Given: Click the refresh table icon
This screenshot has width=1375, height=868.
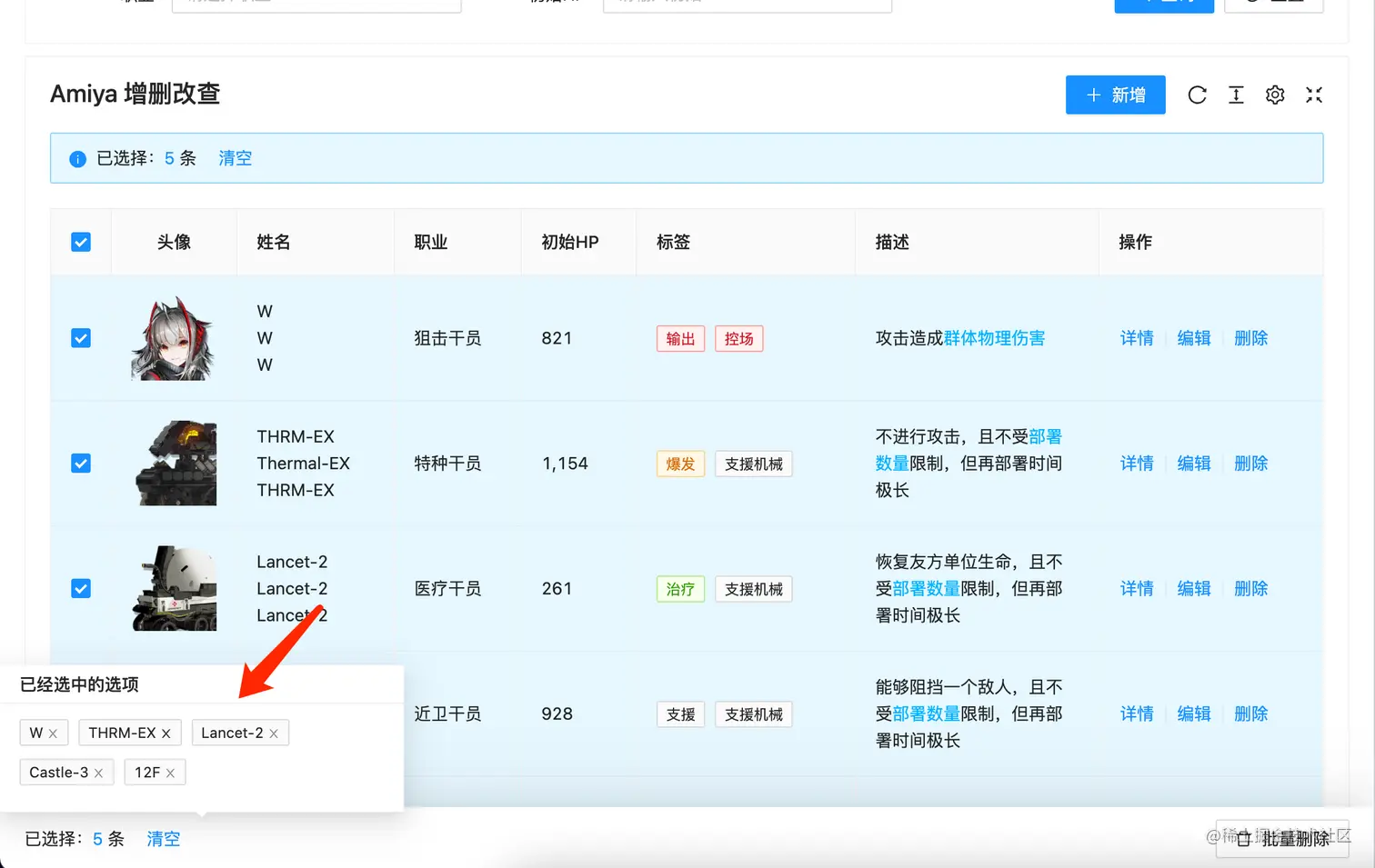Looking at the screenshot, I should pyautogui.click(x=1197, y=95).
